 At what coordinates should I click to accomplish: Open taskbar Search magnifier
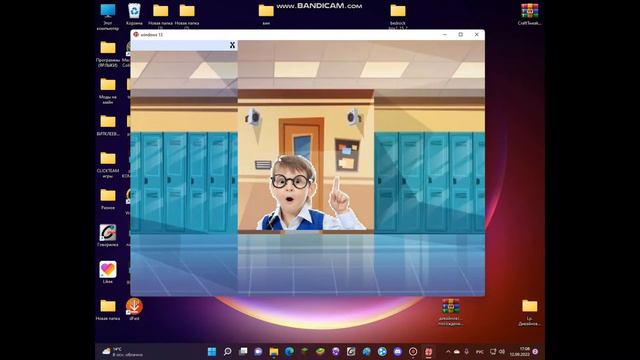[x=227, y=351]
